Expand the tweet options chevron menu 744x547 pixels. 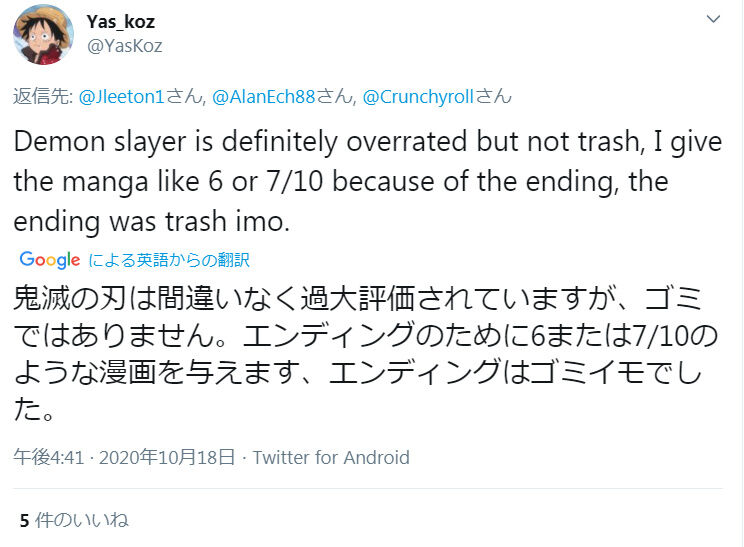pos(713,20)
